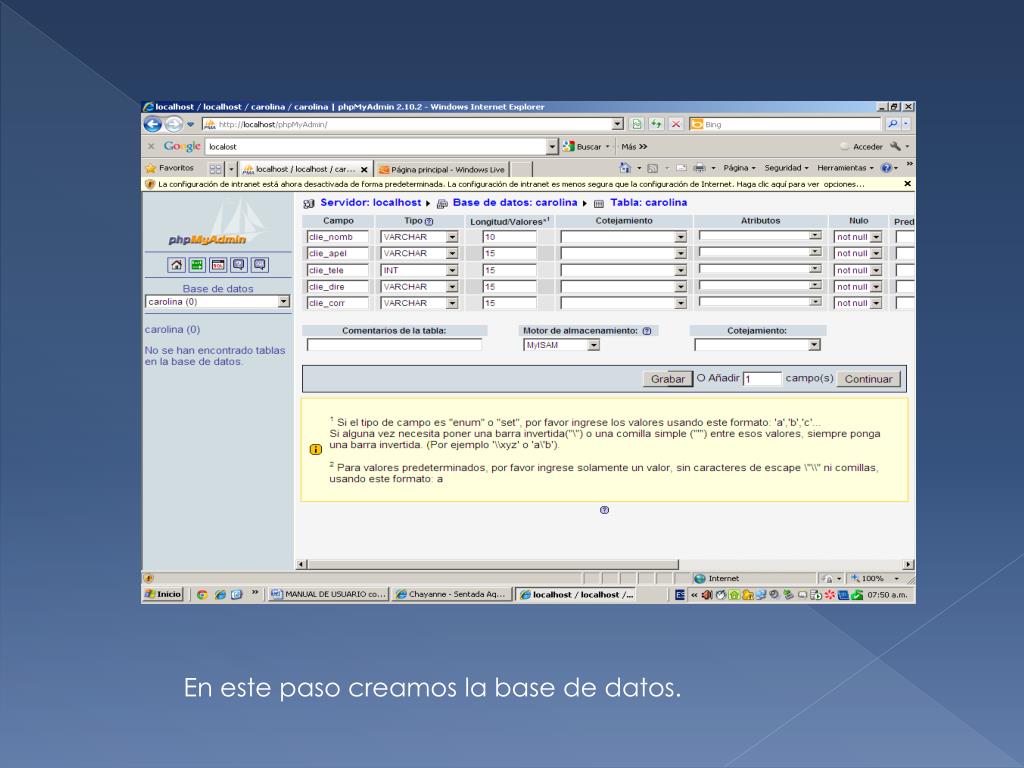Click the Tipo help icon in header
The image size is (1024, 768).
(x=429, y=221)
